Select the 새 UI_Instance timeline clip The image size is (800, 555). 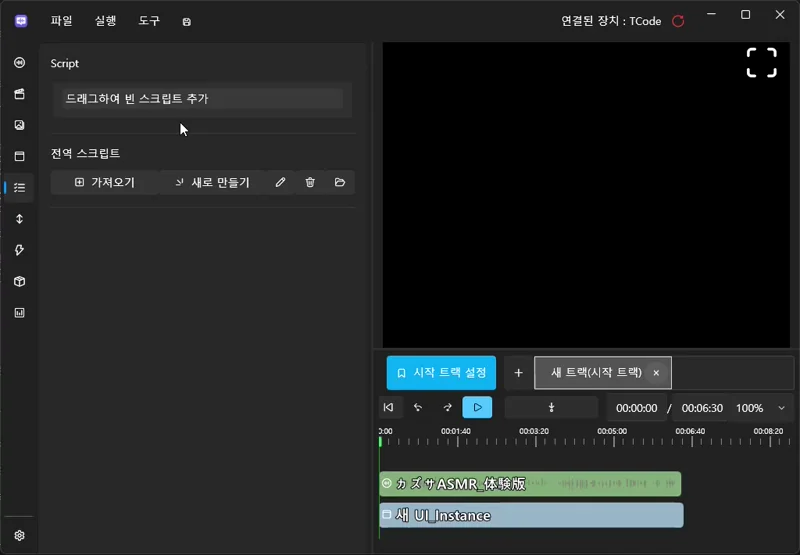531,515
